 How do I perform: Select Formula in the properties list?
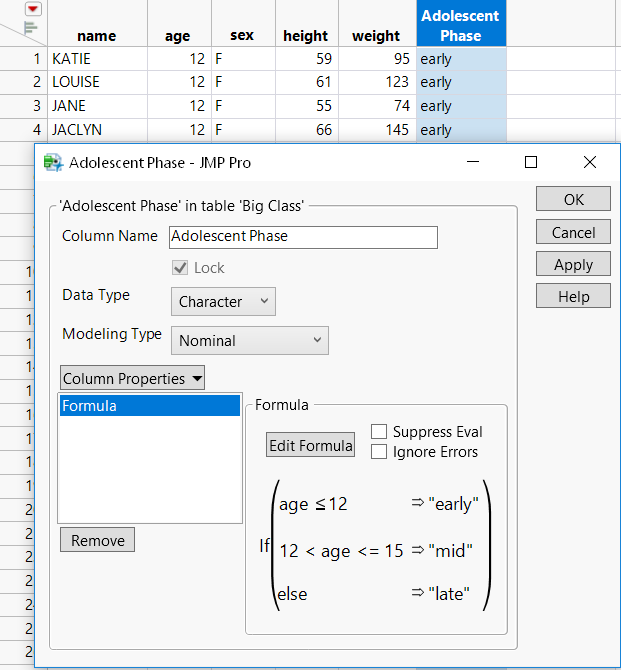coord(150,406)
